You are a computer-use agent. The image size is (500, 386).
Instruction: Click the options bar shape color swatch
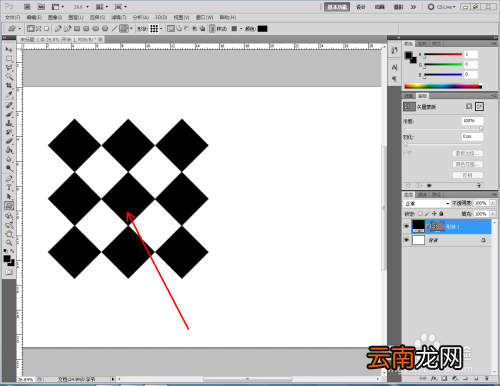click(262, 29)
